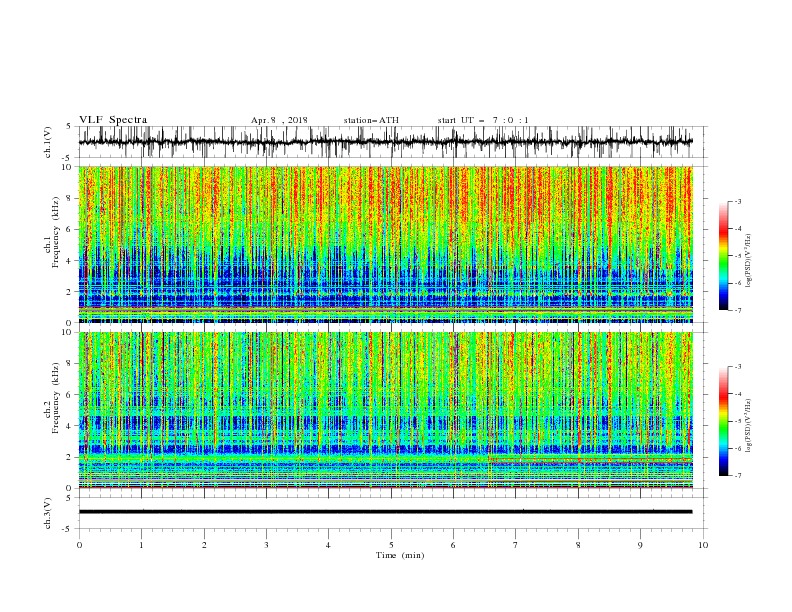Click inside the ch.2 spectrogram panel
Image resolution: width=792 pixels, height=612 pixels.
pyautogui.click(x=385, y=410)
